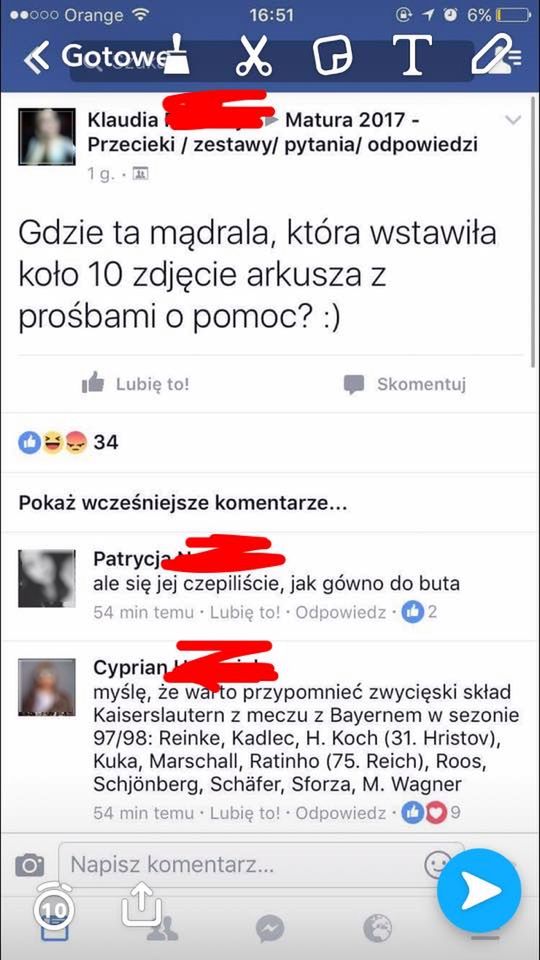Image resolution: width=540 pixels, height=960 pixels.
Task: Tap the share export icon
Action: tap(141, 904)
